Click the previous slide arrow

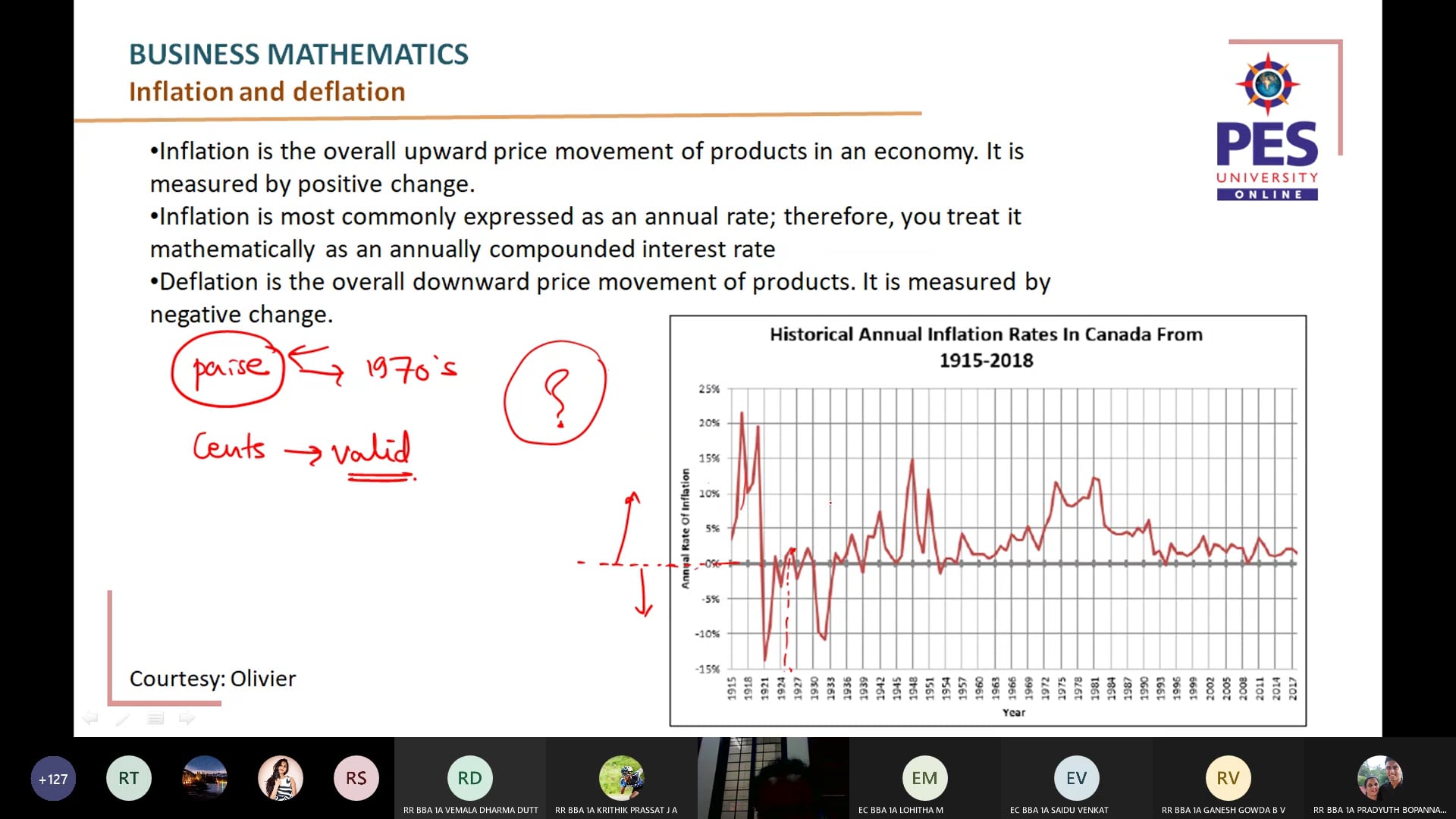(x=91, y=718)
